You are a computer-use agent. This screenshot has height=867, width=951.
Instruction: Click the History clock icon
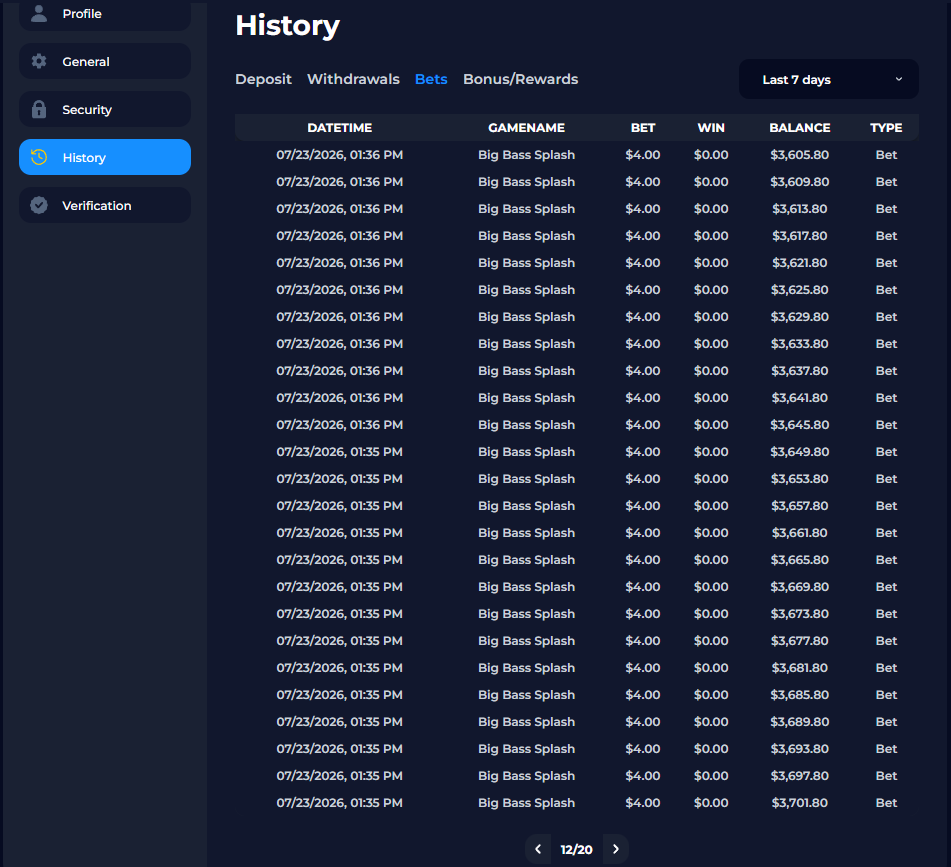(x=39, y=157)
